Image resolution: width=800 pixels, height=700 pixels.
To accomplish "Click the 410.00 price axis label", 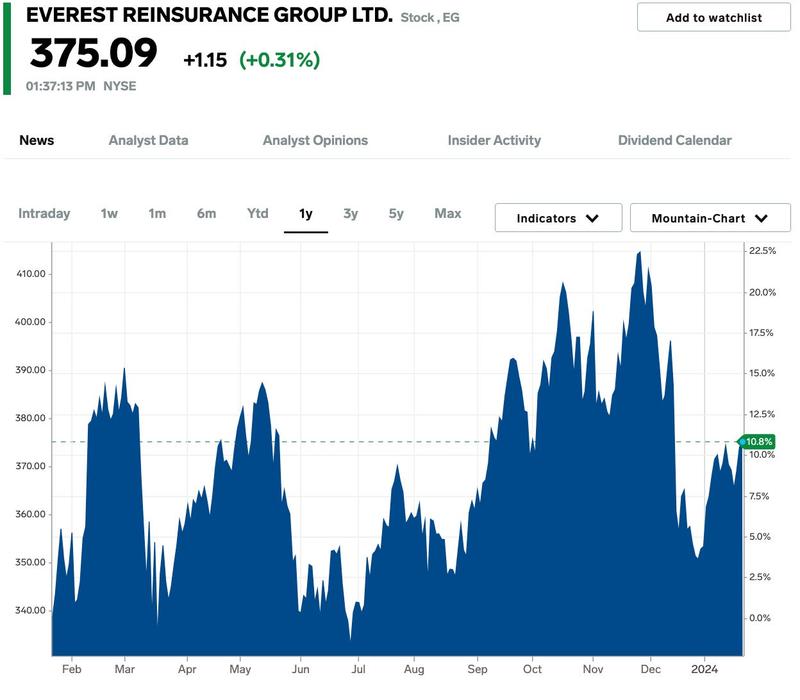I will pos(31,274).
